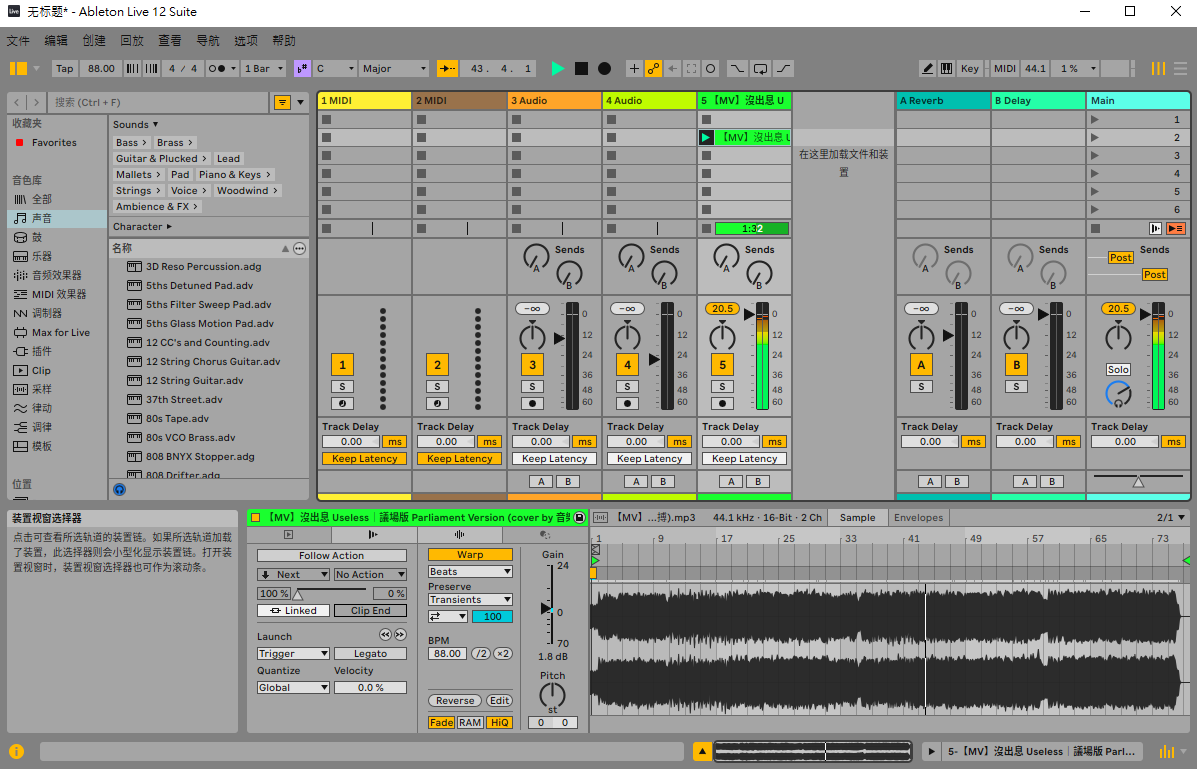The height and width of the screenshot is (769, 1197).
Task: Select Favorites in the collections list
Action: tap(54, 143)
